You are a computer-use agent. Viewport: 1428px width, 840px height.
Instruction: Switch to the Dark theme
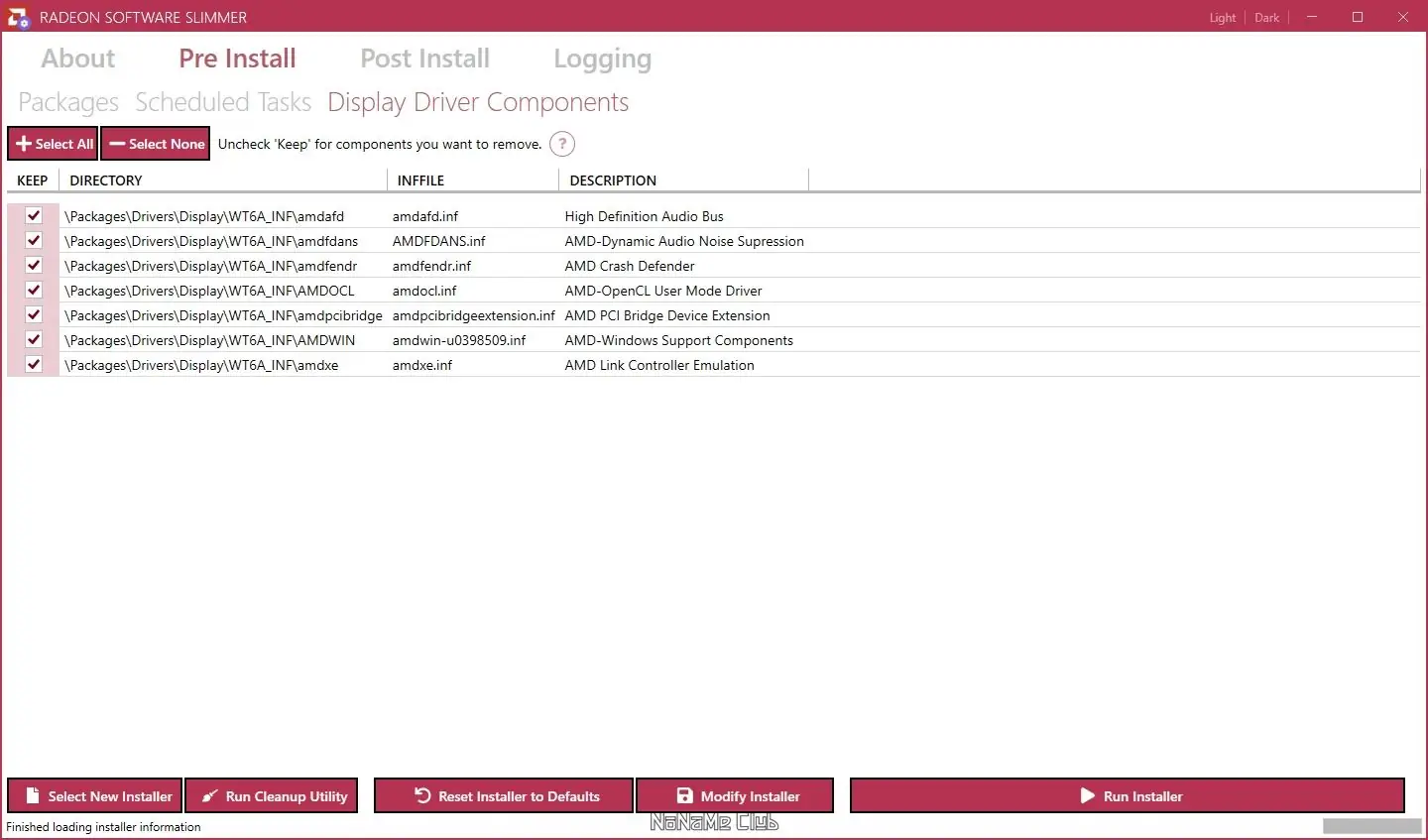coord(1267,18)
